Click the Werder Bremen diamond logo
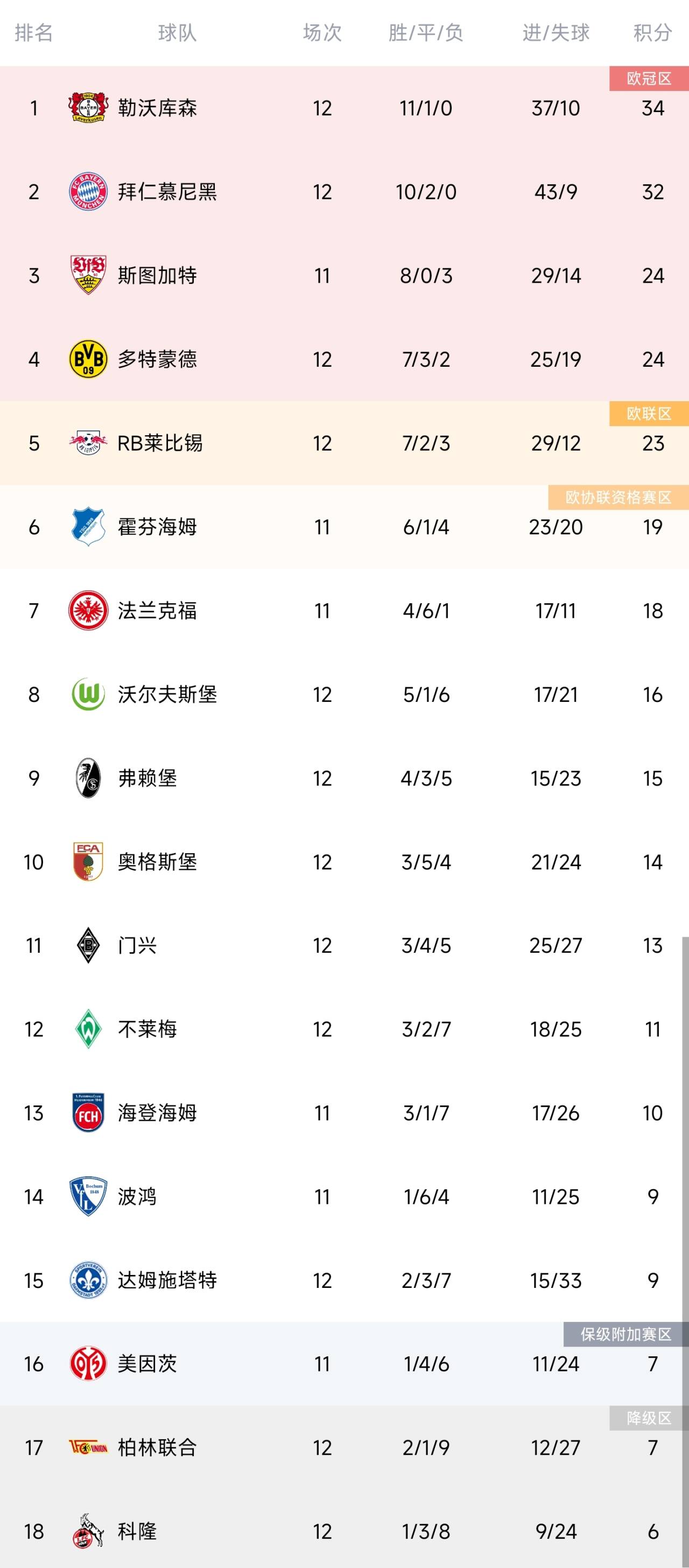Image resolution: width=689 pixels, height=1568 pixels. click(88, 1029)
